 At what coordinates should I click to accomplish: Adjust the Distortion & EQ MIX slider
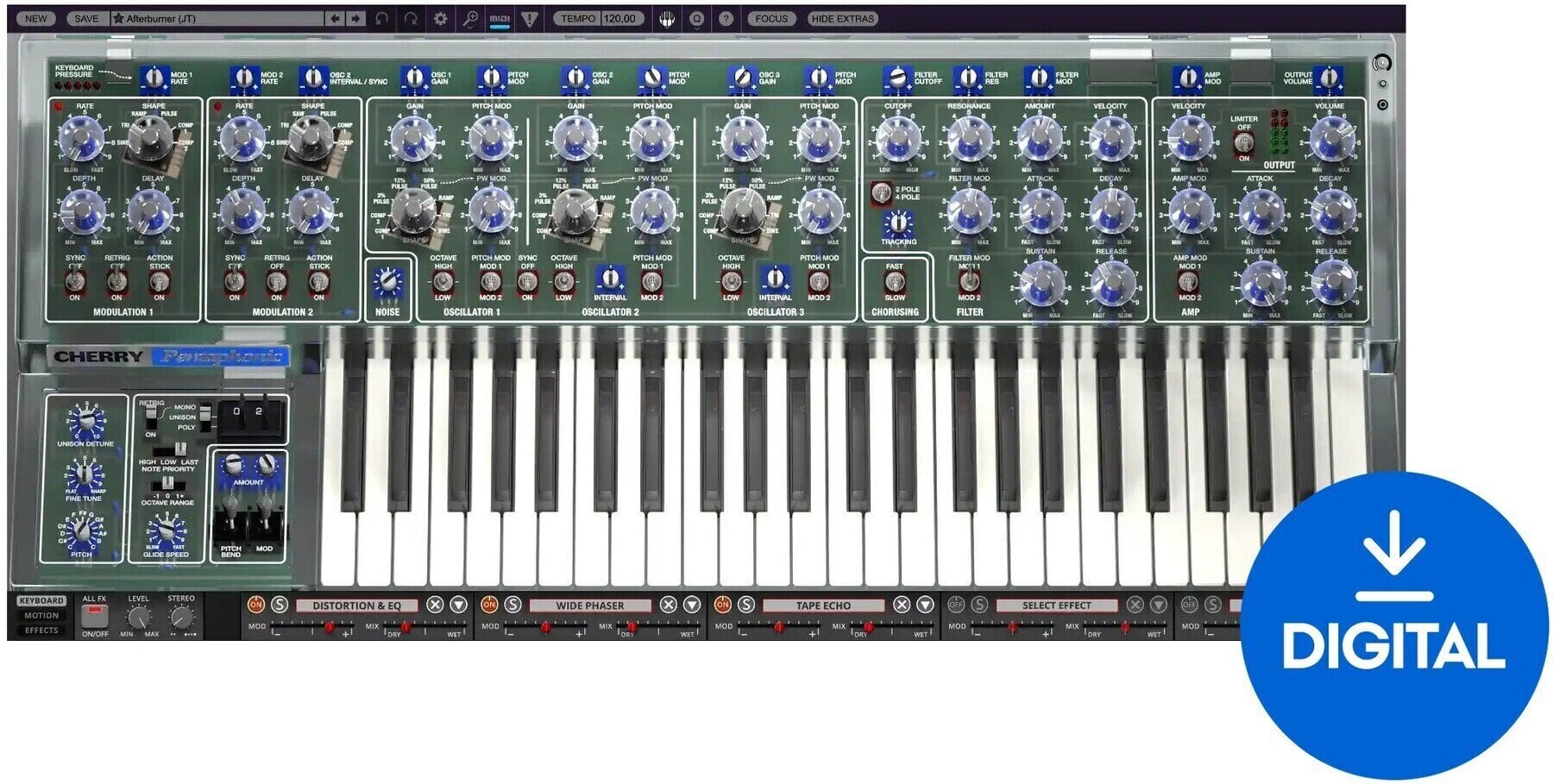[x=424, y=627]
